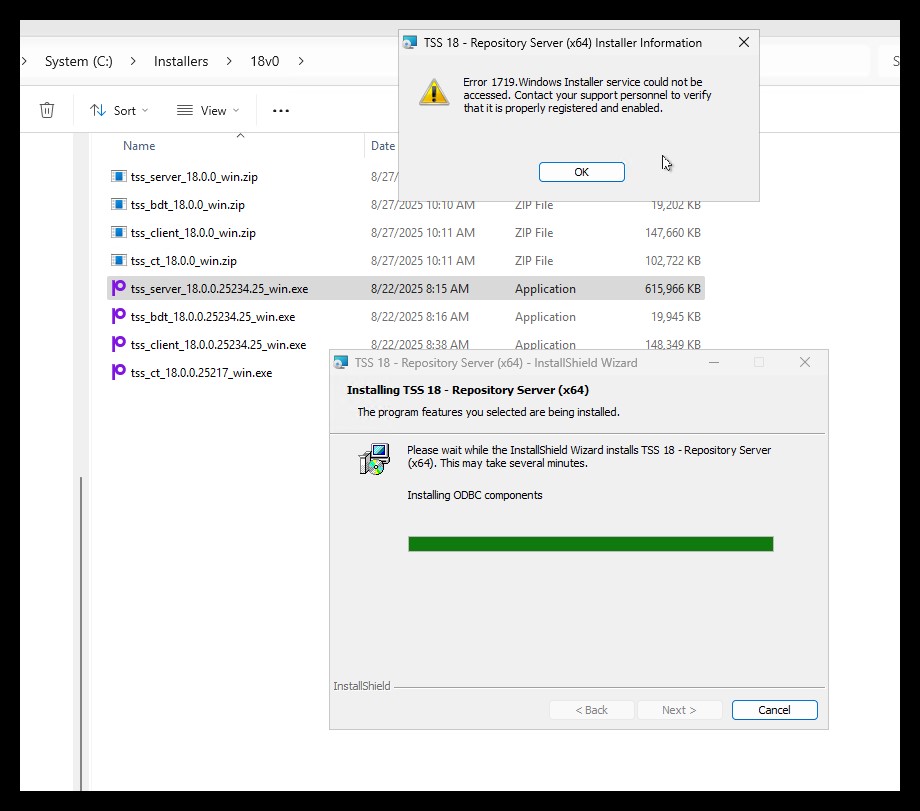Click the 615,966 KB size cell
Screen dimensions: 920x811
click(672, 289)
